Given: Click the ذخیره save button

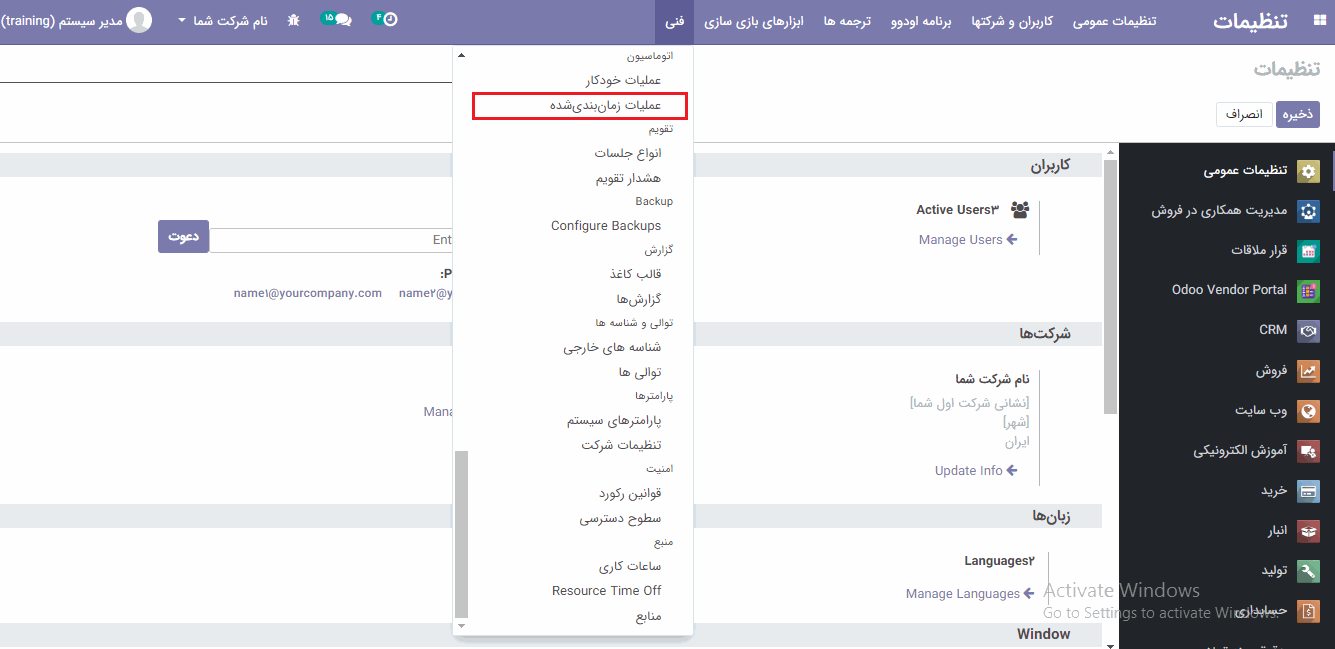Looking at the screenshot, I should point(1298,114).
